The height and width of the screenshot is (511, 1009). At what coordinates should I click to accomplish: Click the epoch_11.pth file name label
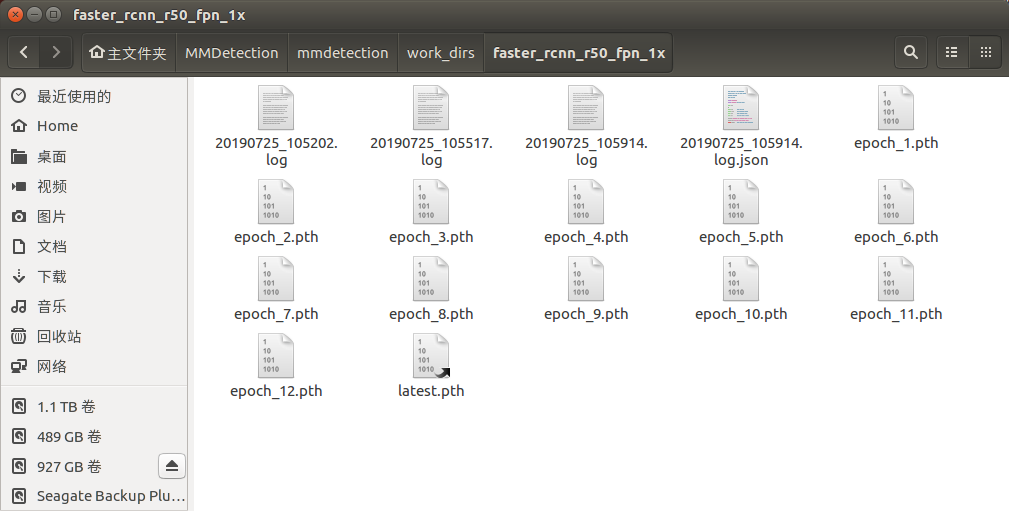(896, 314)
